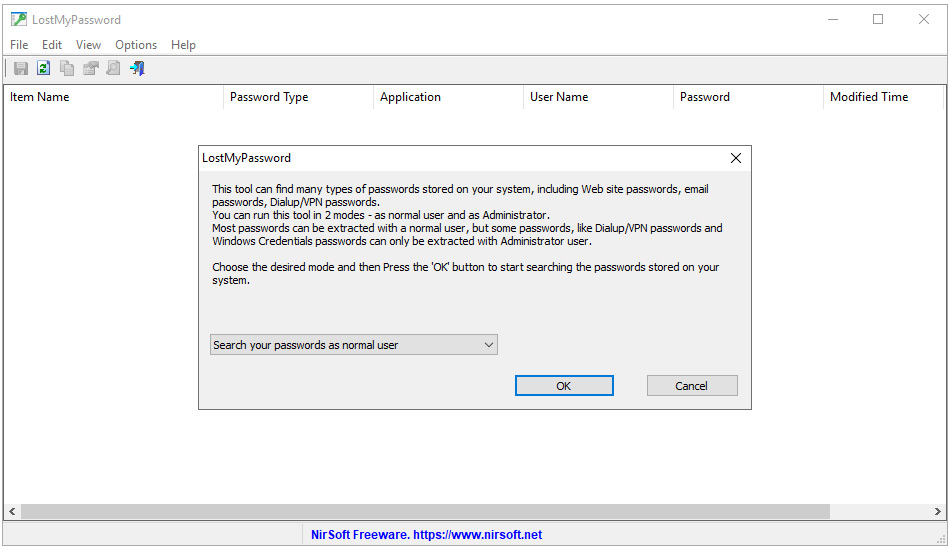The height and width of the screenshot is (555, 949).
Task: Sort by the User Name column
Action: click(599, 97)
